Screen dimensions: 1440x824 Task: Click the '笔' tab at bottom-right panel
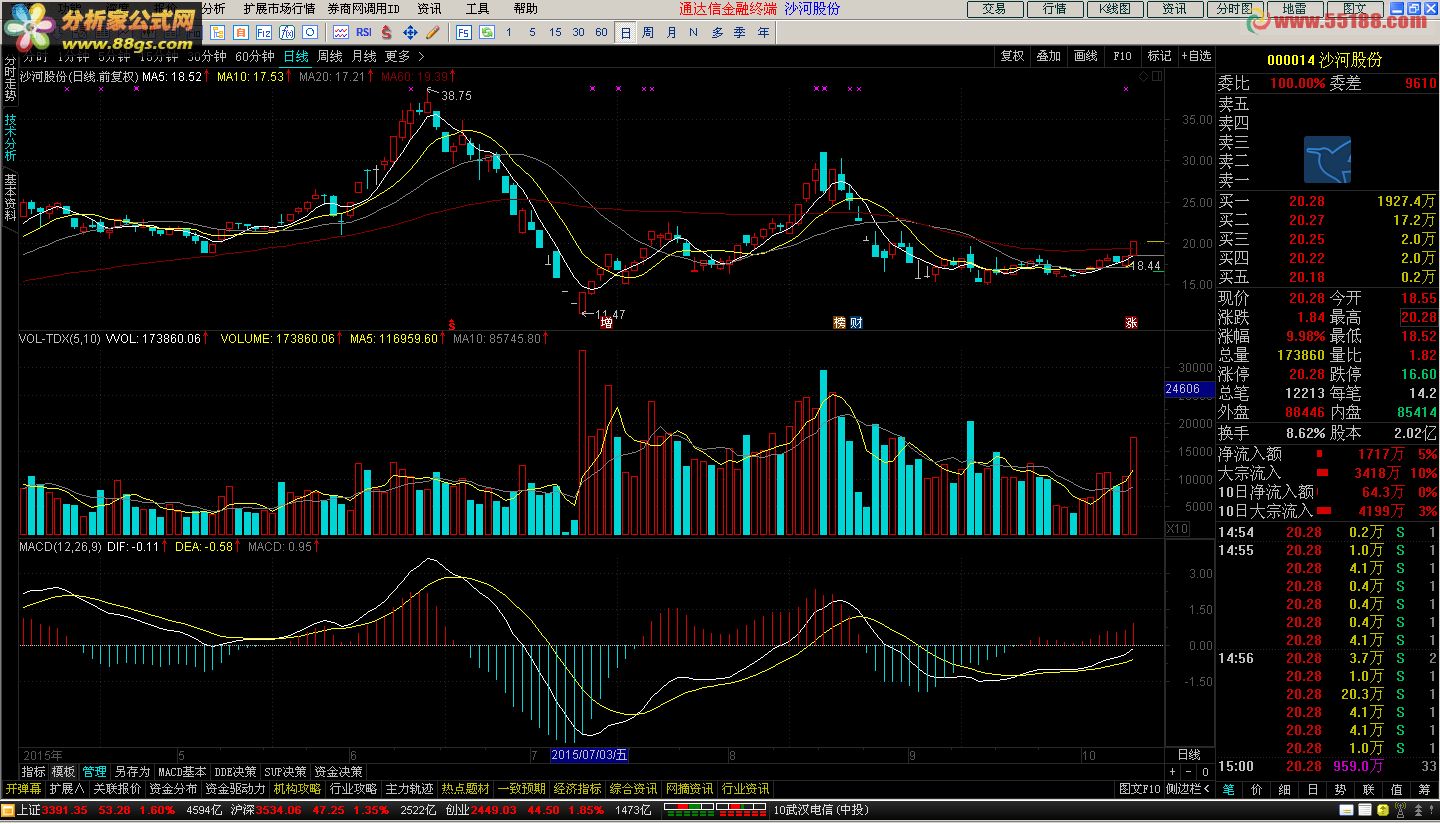point(1229,789)
